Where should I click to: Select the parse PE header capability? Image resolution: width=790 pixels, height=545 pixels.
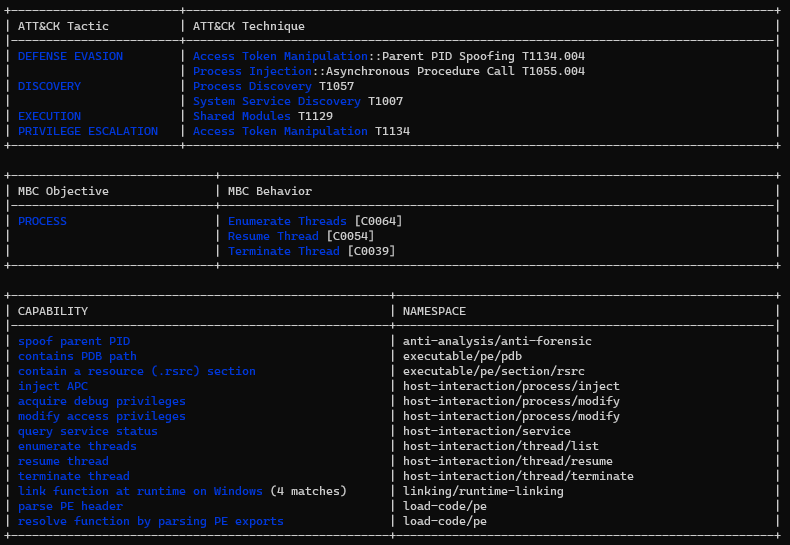[x=70, y=506]
